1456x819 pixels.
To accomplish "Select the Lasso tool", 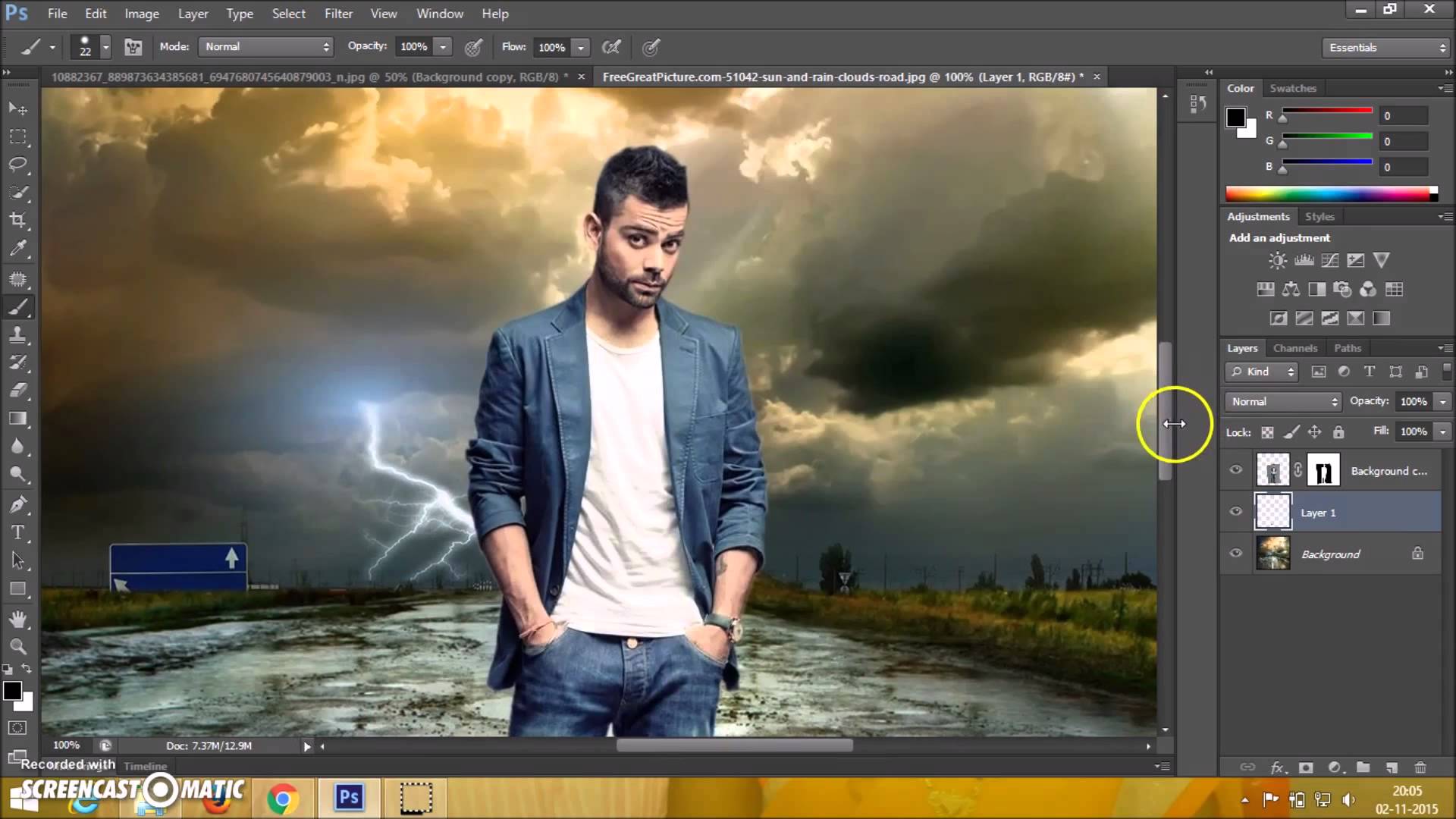I will (17, 165).
